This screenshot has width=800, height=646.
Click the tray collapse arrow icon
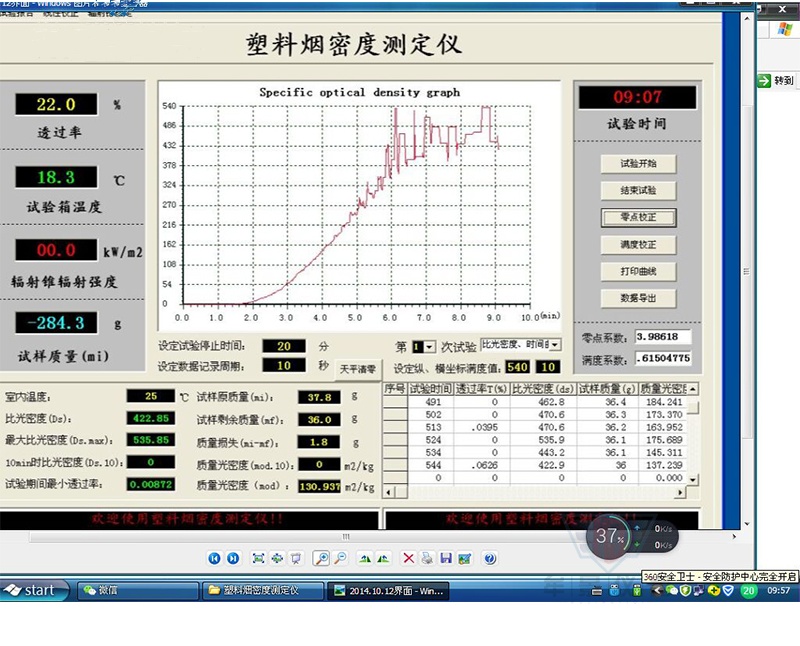(657, 590)
